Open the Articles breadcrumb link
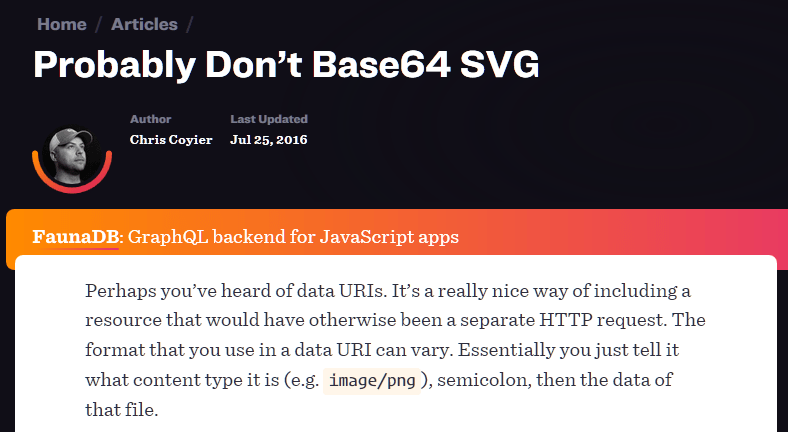Viewport: 788px width, 432px height. (x=144, y=24)
